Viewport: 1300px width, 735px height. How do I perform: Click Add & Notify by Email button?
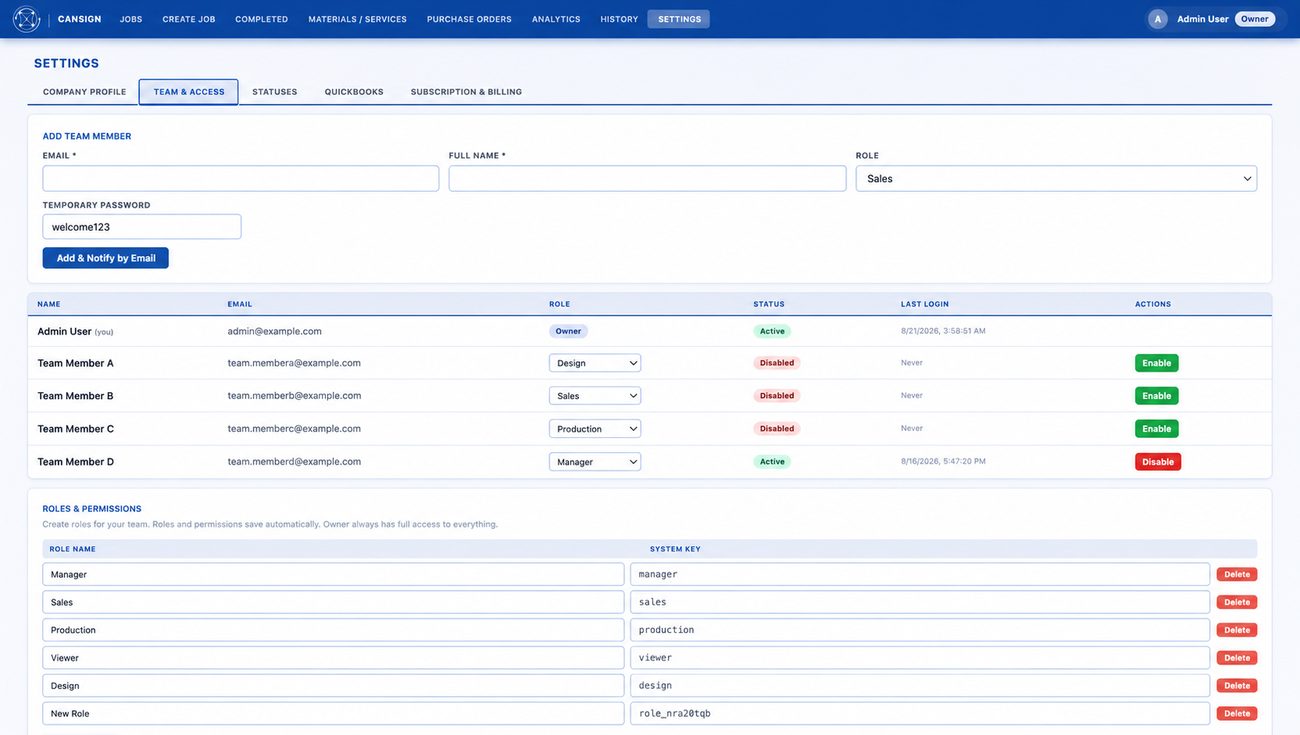106,258
